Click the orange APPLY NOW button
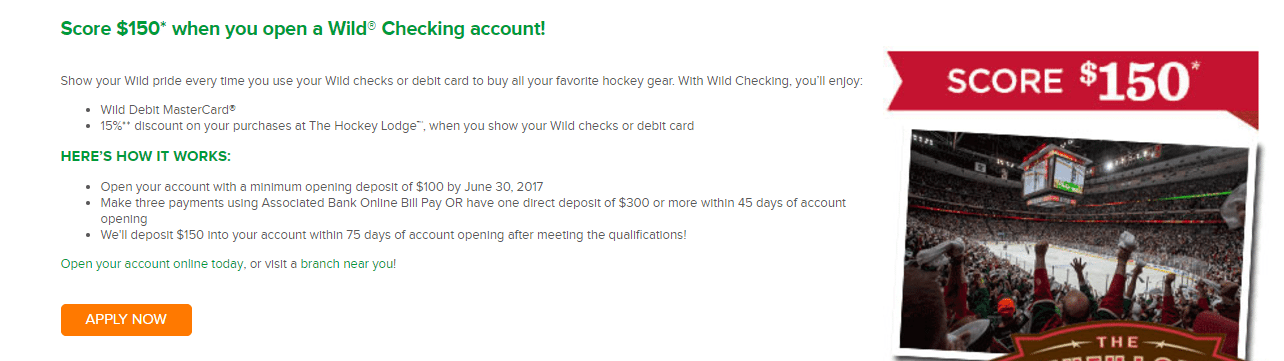 point(126,320)
